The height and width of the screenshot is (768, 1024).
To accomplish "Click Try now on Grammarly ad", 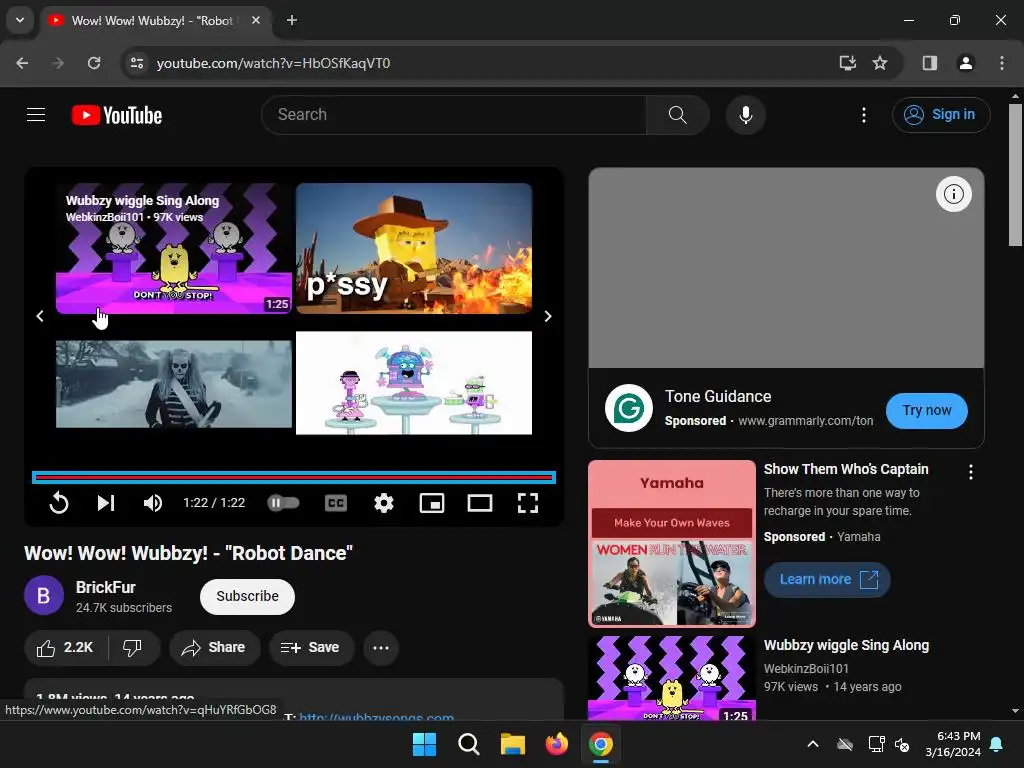I will click(927, 411).
